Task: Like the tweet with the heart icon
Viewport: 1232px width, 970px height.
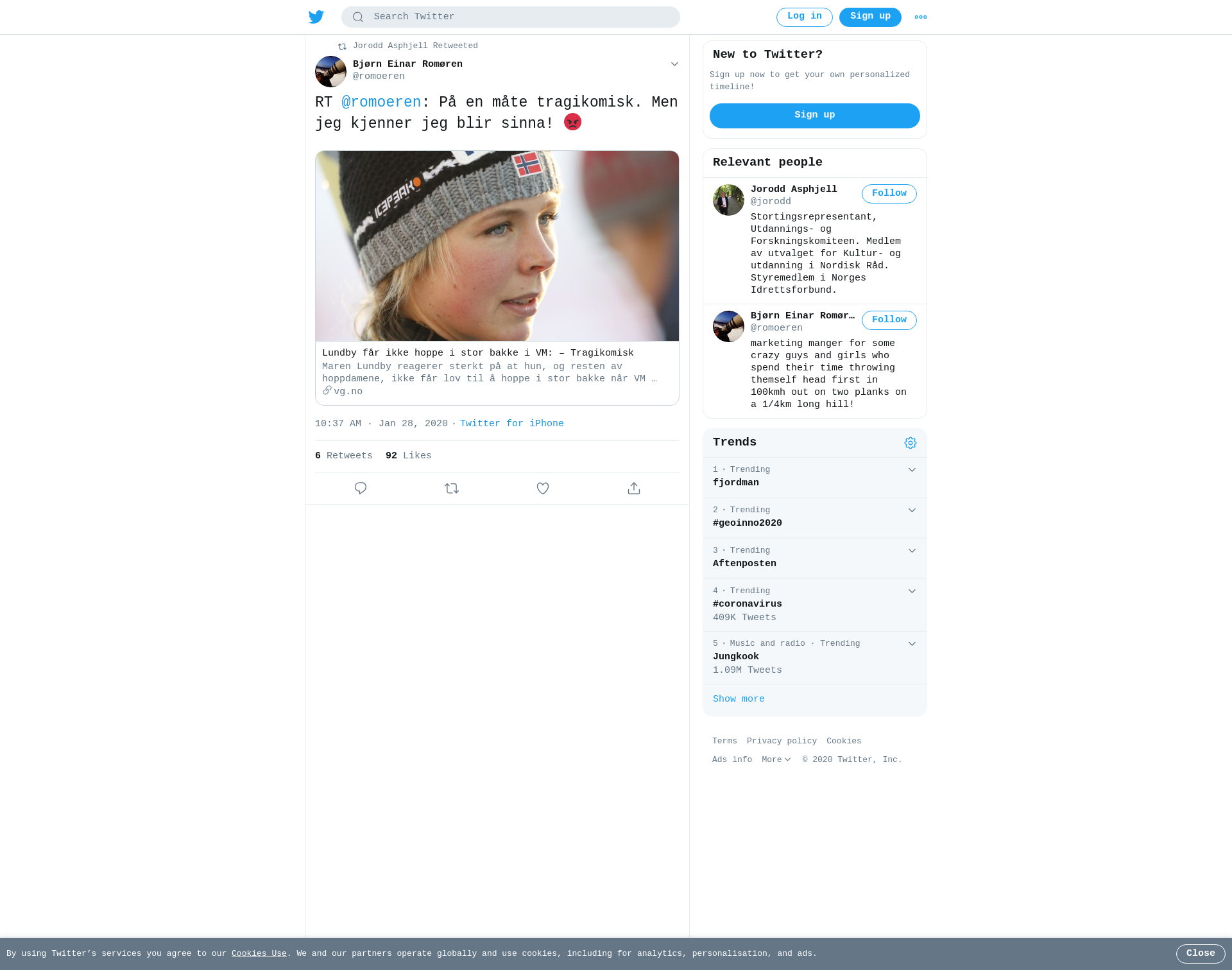Action: [543, 489]
